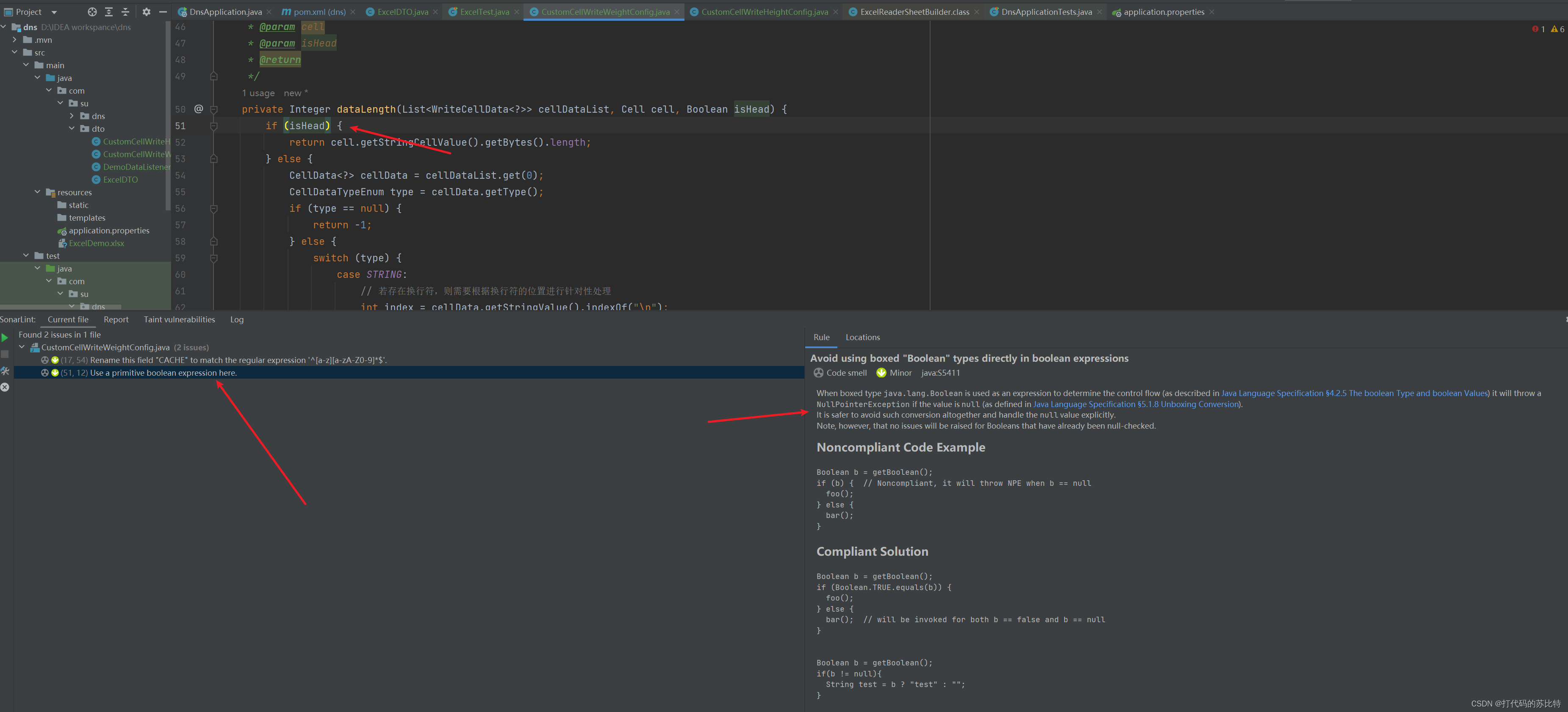Close the CustomCellWriteHeightConfig.java tab
The height and width of the screenshot is (712, 1568).
[x=835, y=12]
